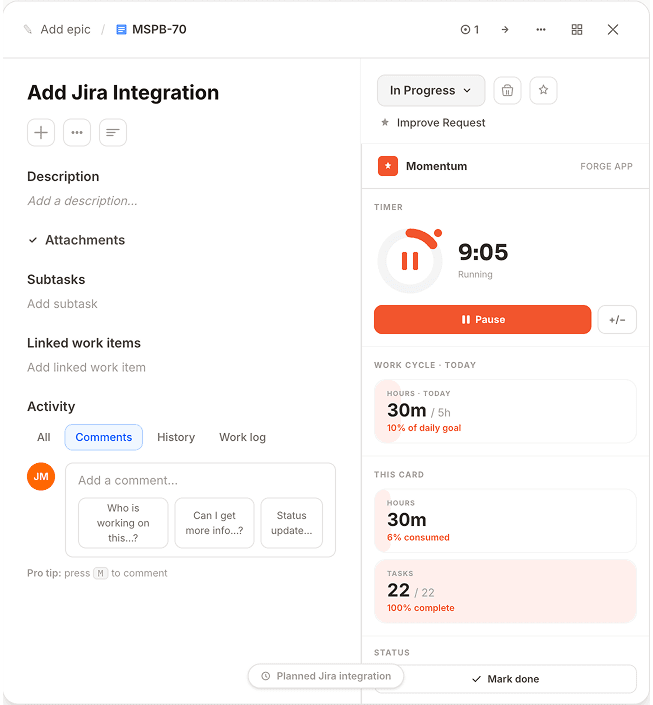Click the JM user avatar
The width and height of the screenshot is (653, 705).
(x=41, y=477)
